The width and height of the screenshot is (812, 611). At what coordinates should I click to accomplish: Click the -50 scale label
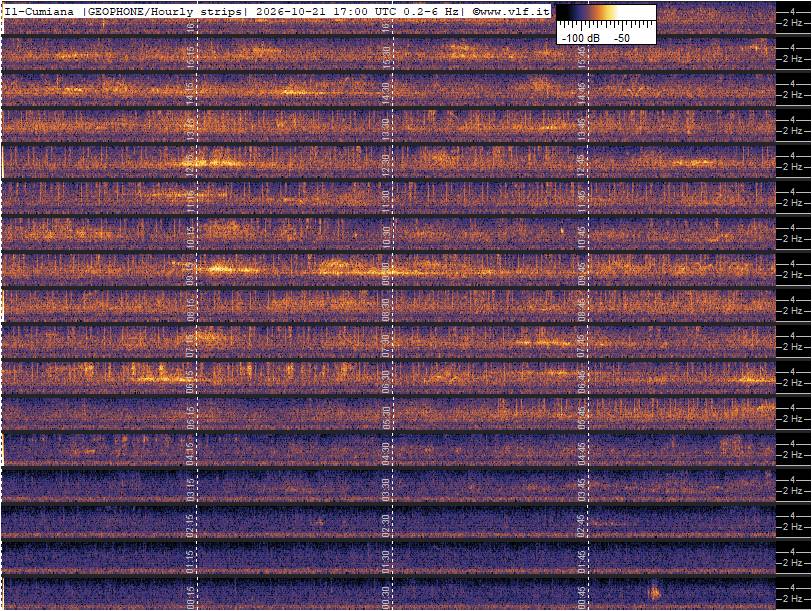coord(621,38)
